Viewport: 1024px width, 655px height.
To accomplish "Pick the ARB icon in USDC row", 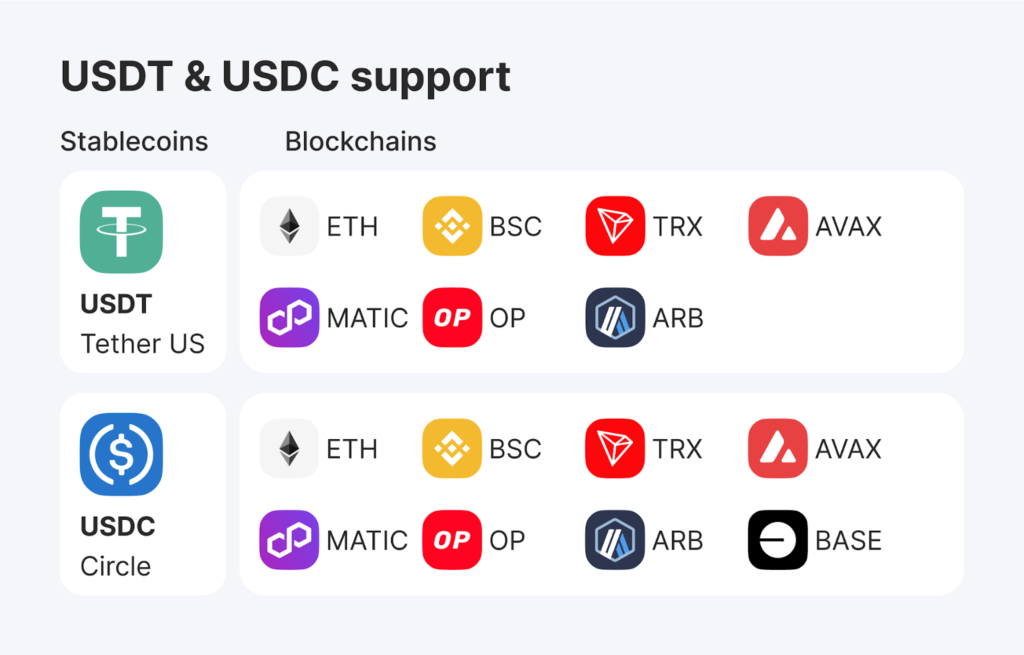I will [615, 540].
